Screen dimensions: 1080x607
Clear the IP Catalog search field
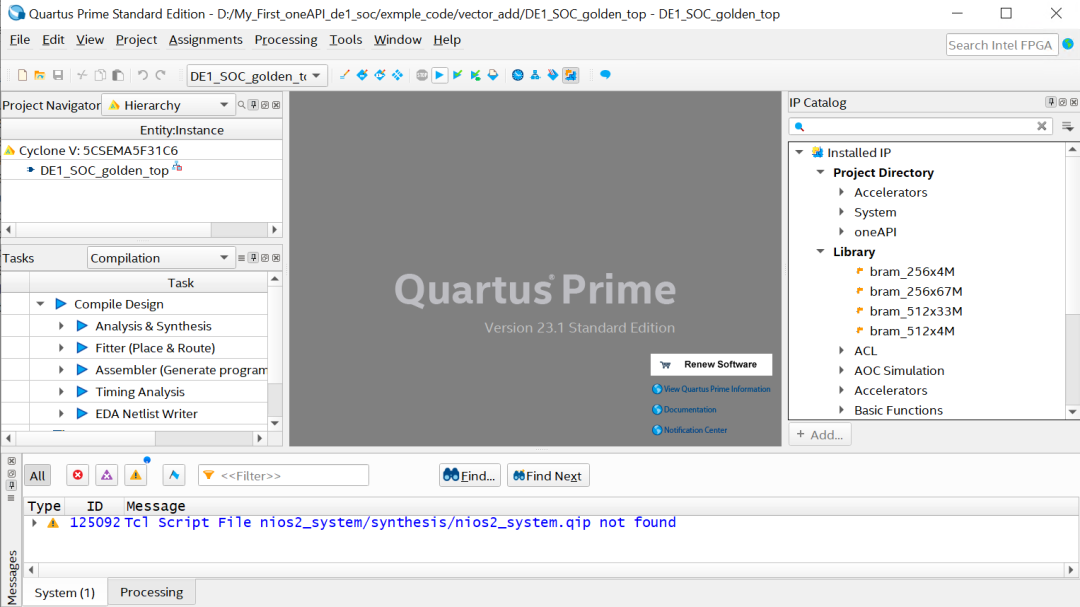tap(1041, 126)
